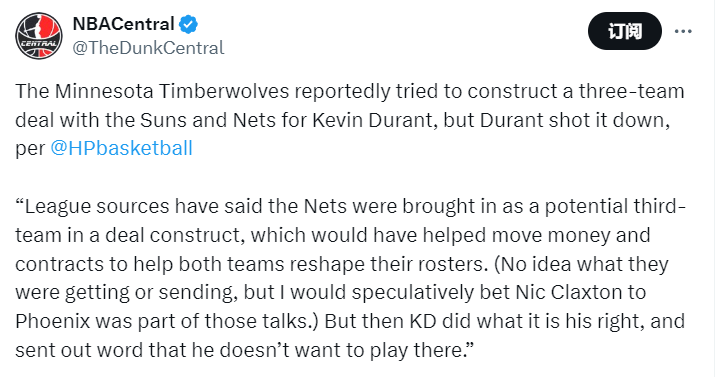This screenshot has width=721, height=377.
Task: Click the blue verified checkmark badge
Action: click(188, 24)
